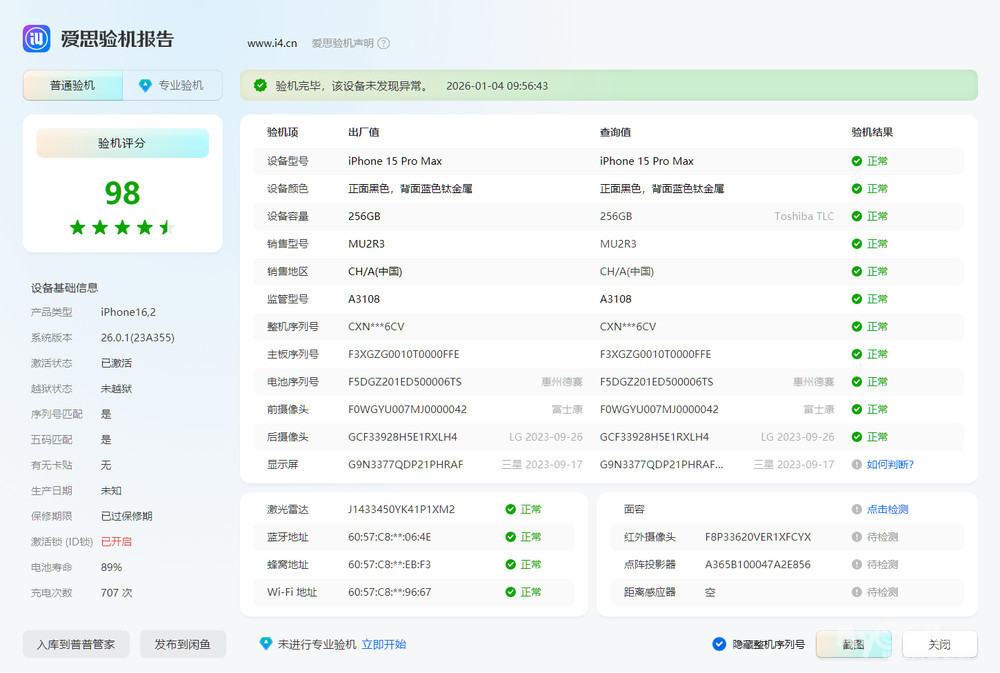The image size is (1000, 673).
Task: Click the info icon next to 如何判断
Action: [x=857, y=464]
